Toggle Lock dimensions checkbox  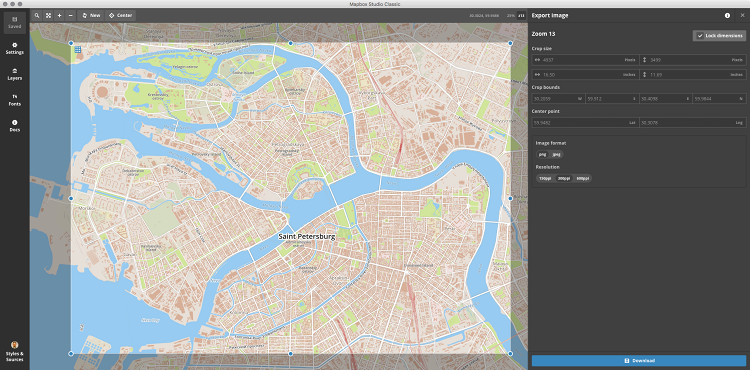pyautogui.click(x=719, y=36)
